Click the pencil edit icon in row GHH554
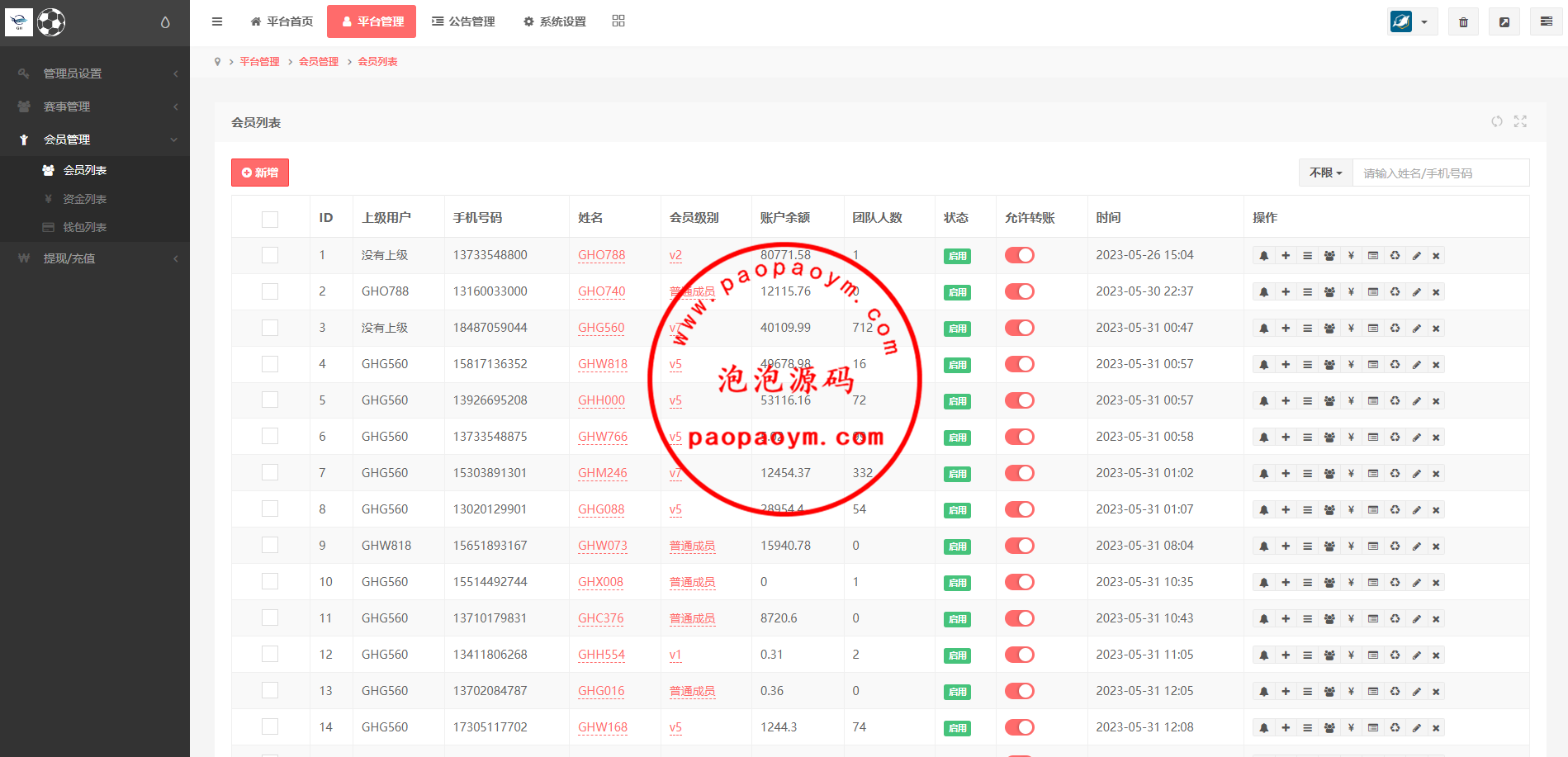Viewport: 1568px width, 757px height. [1416, 655]
